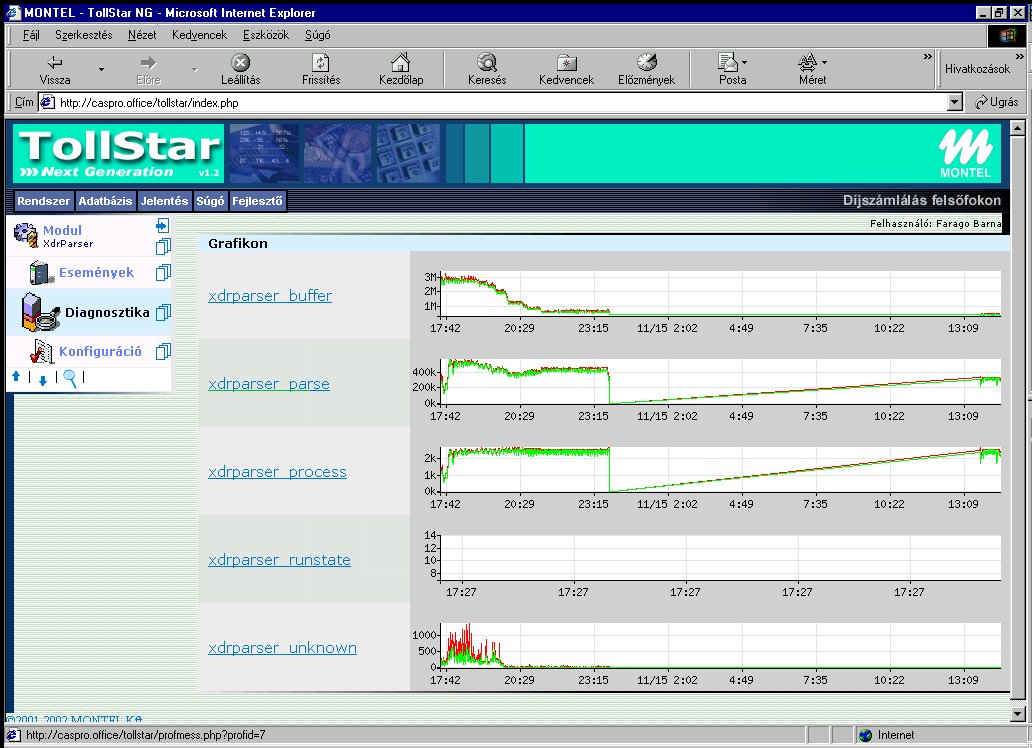Open the address bar dropdown arrow
The image size is (1032, 748).
954,102
